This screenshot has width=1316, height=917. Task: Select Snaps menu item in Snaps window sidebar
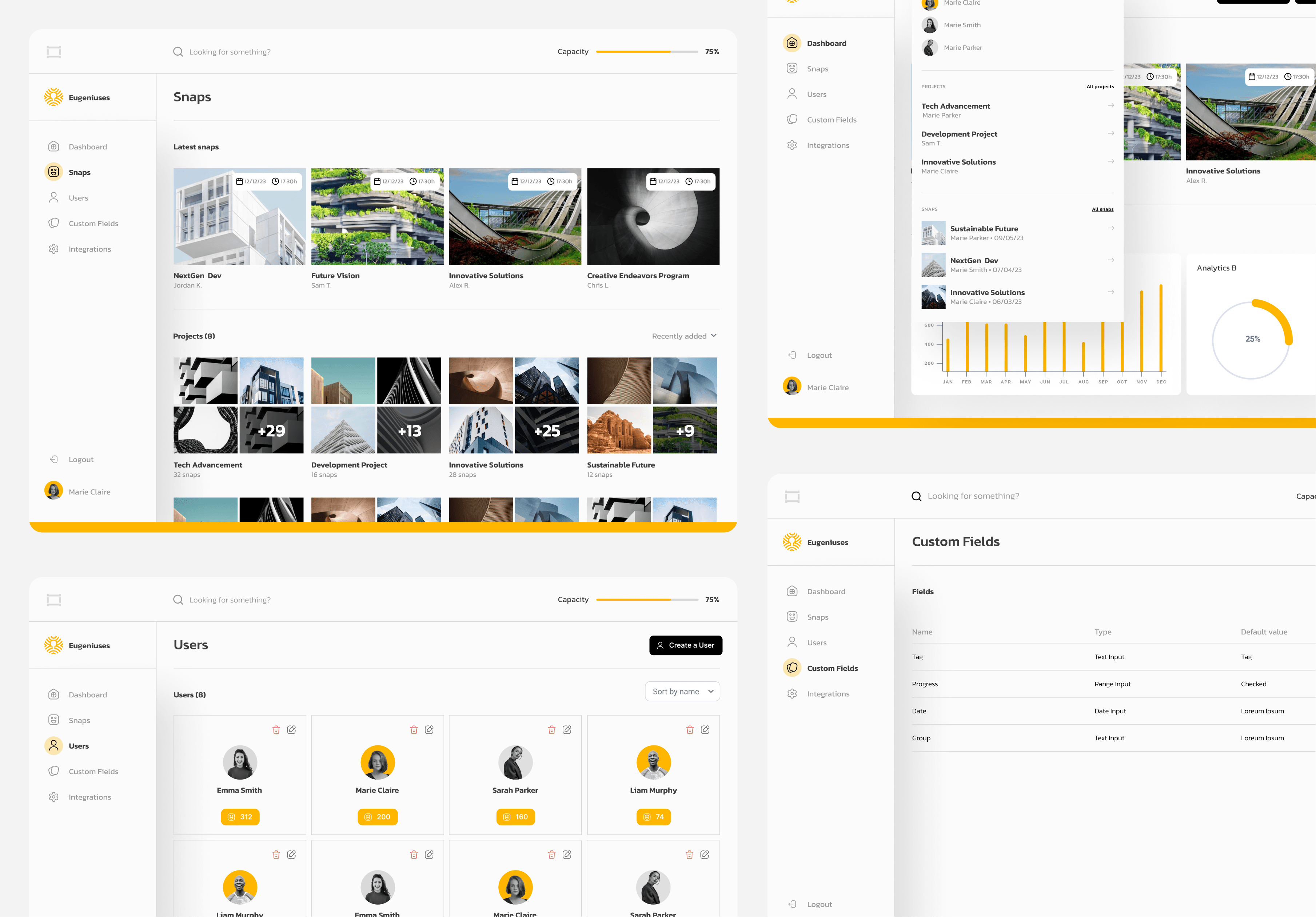[x=68, y=172]
